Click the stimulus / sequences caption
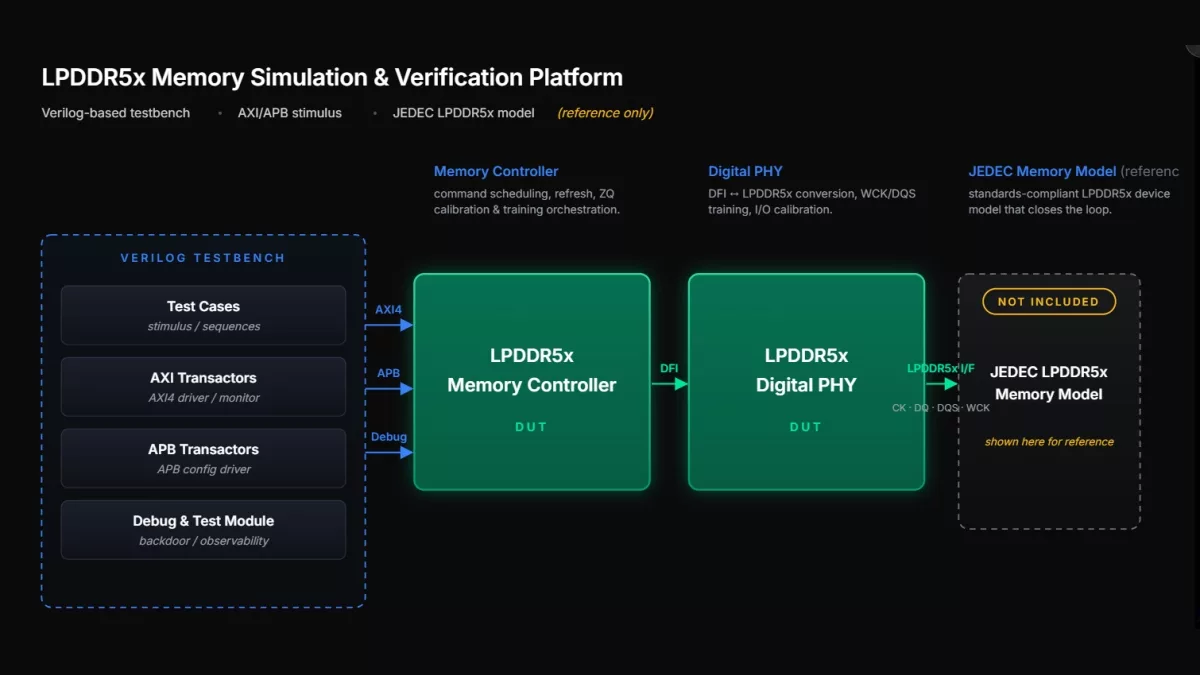Image resolution: width=1200 pixels, height=675 pixels. tap(204, 327)
